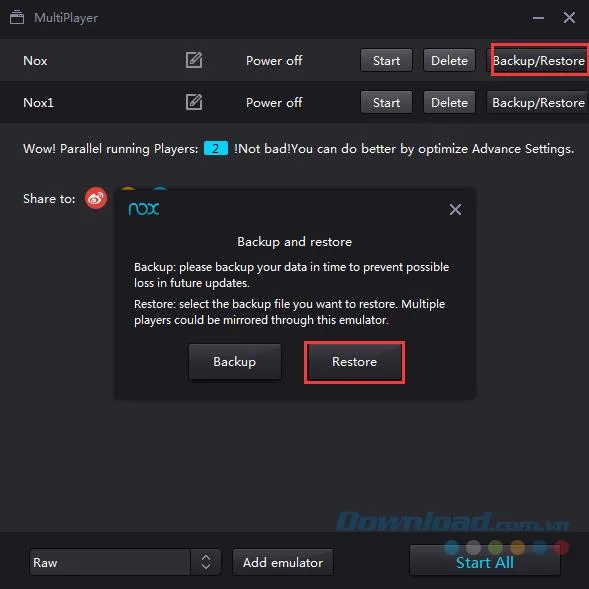Open Backup/Restore for Nox1

pos(538,102)
